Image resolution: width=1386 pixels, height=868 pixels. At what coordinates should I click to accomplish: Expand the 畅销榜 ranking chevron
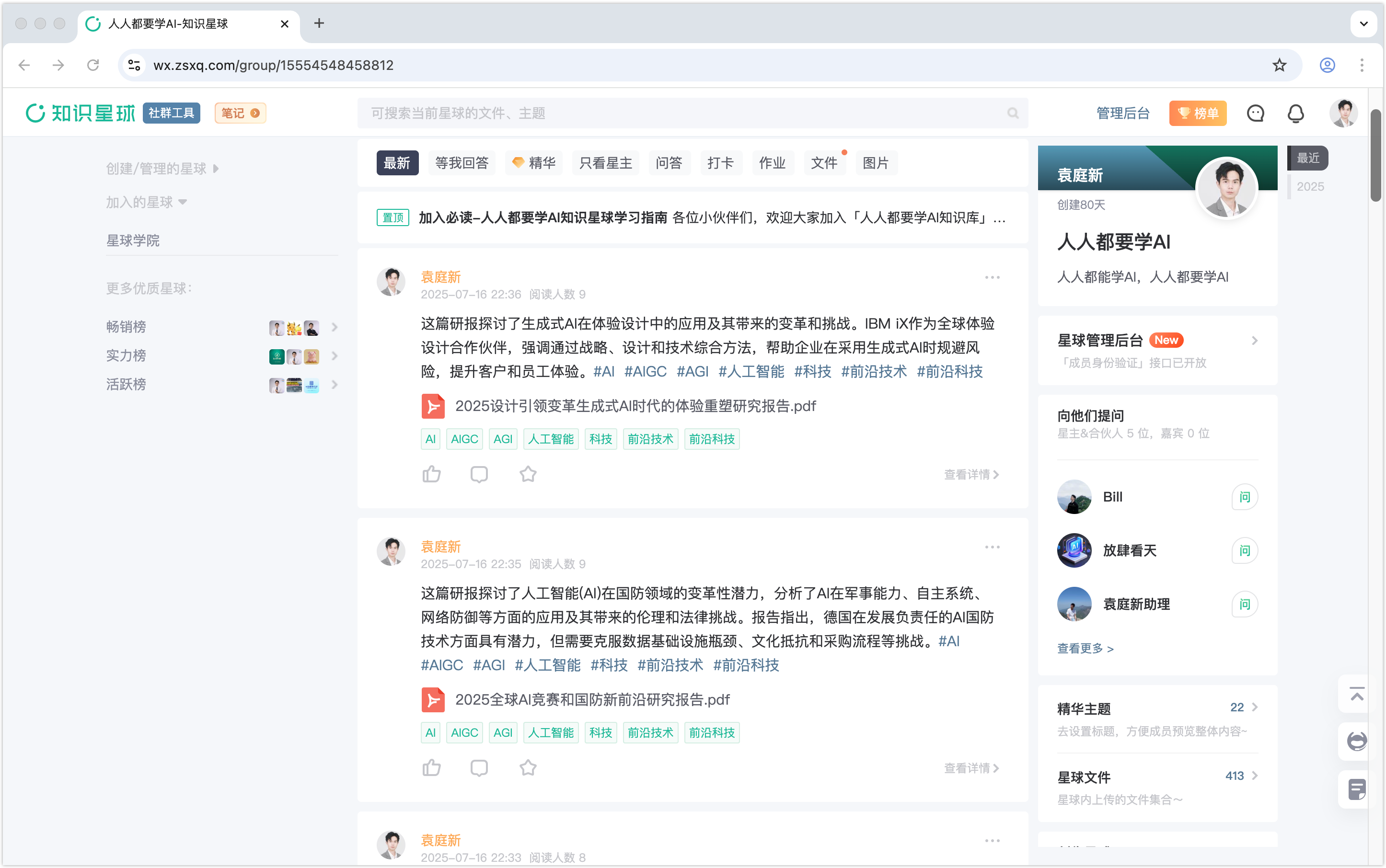coord(335,327)
